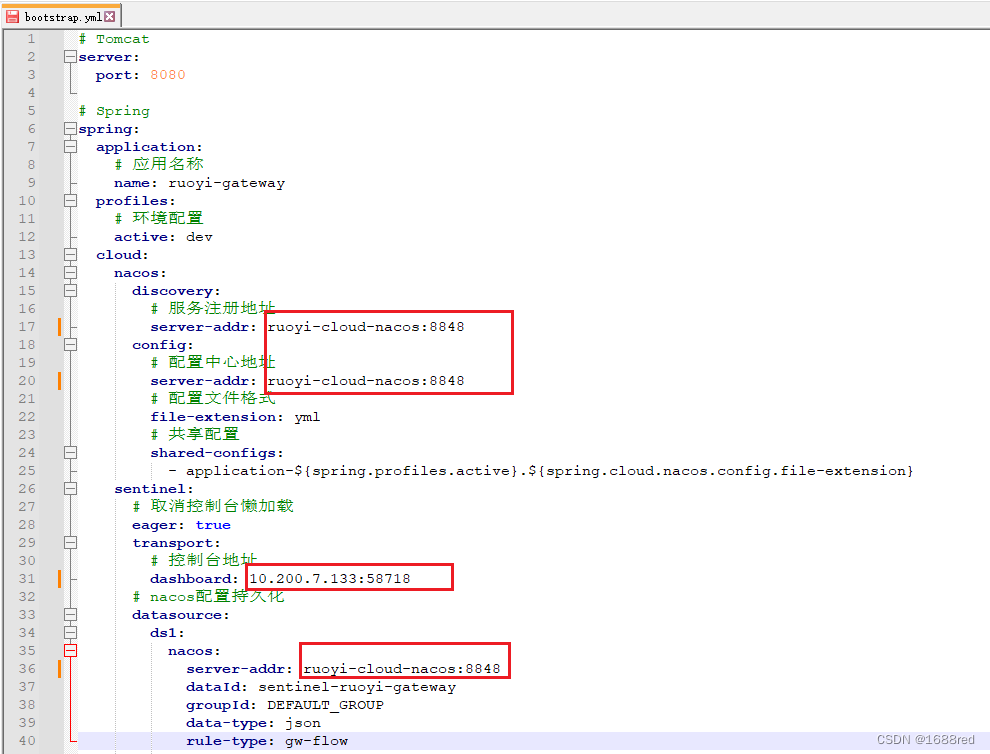
Task: Click the dashboard address 10.200.7.133:58718
Action: (x=330, y=579)
